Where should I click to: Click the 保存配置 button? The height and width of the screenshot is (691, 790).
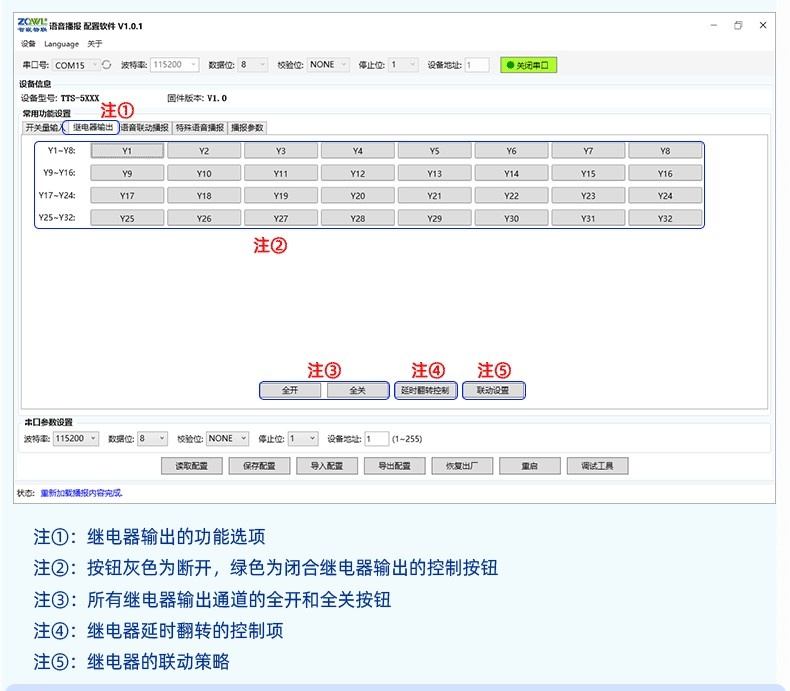click(259, 466)
